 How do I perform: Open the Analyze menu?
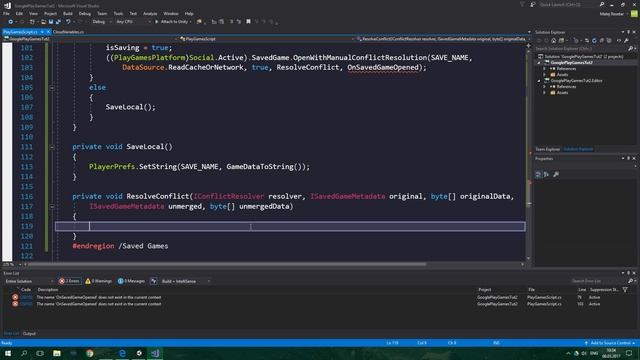150,13
